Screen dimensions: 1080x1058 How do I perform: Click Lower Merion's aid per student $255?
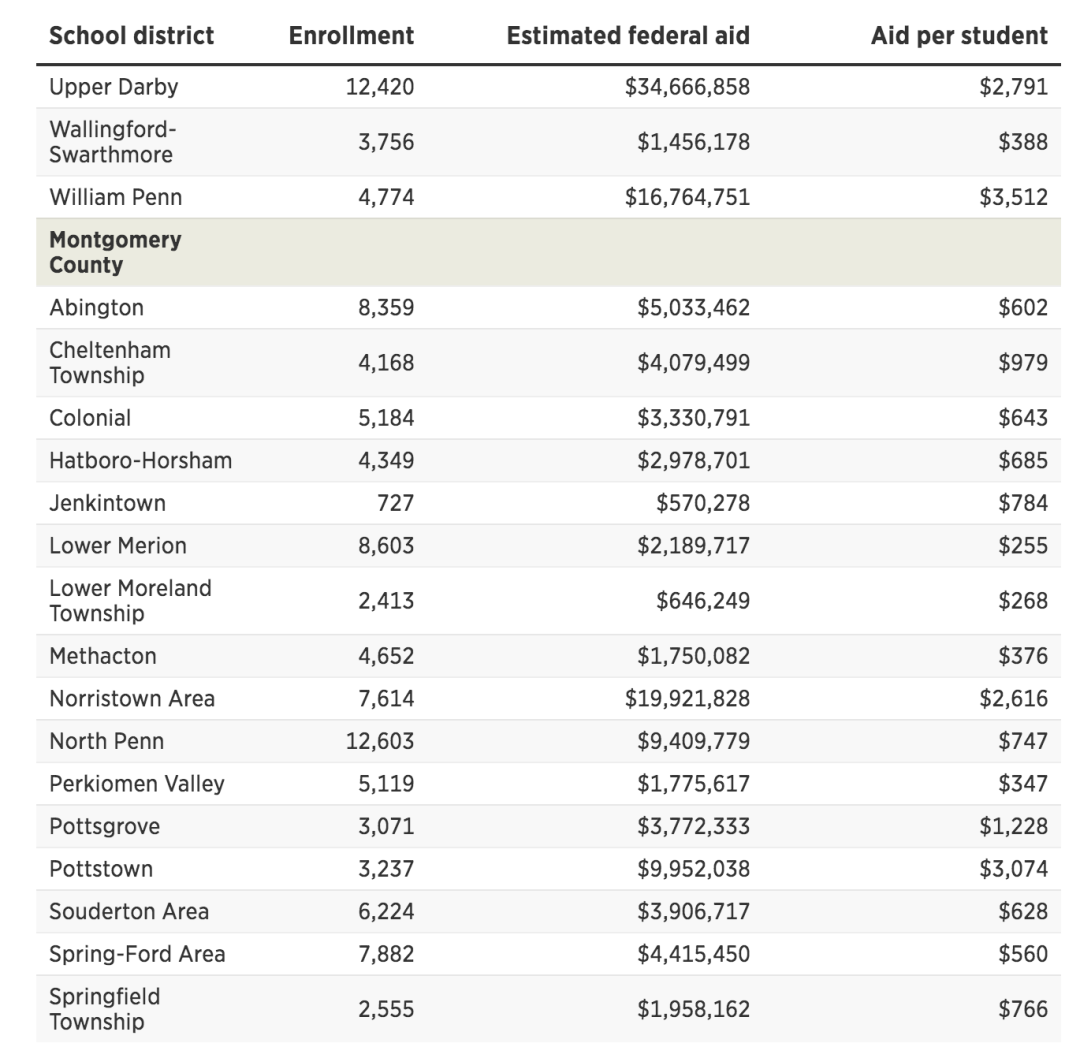click(1022, 546)
